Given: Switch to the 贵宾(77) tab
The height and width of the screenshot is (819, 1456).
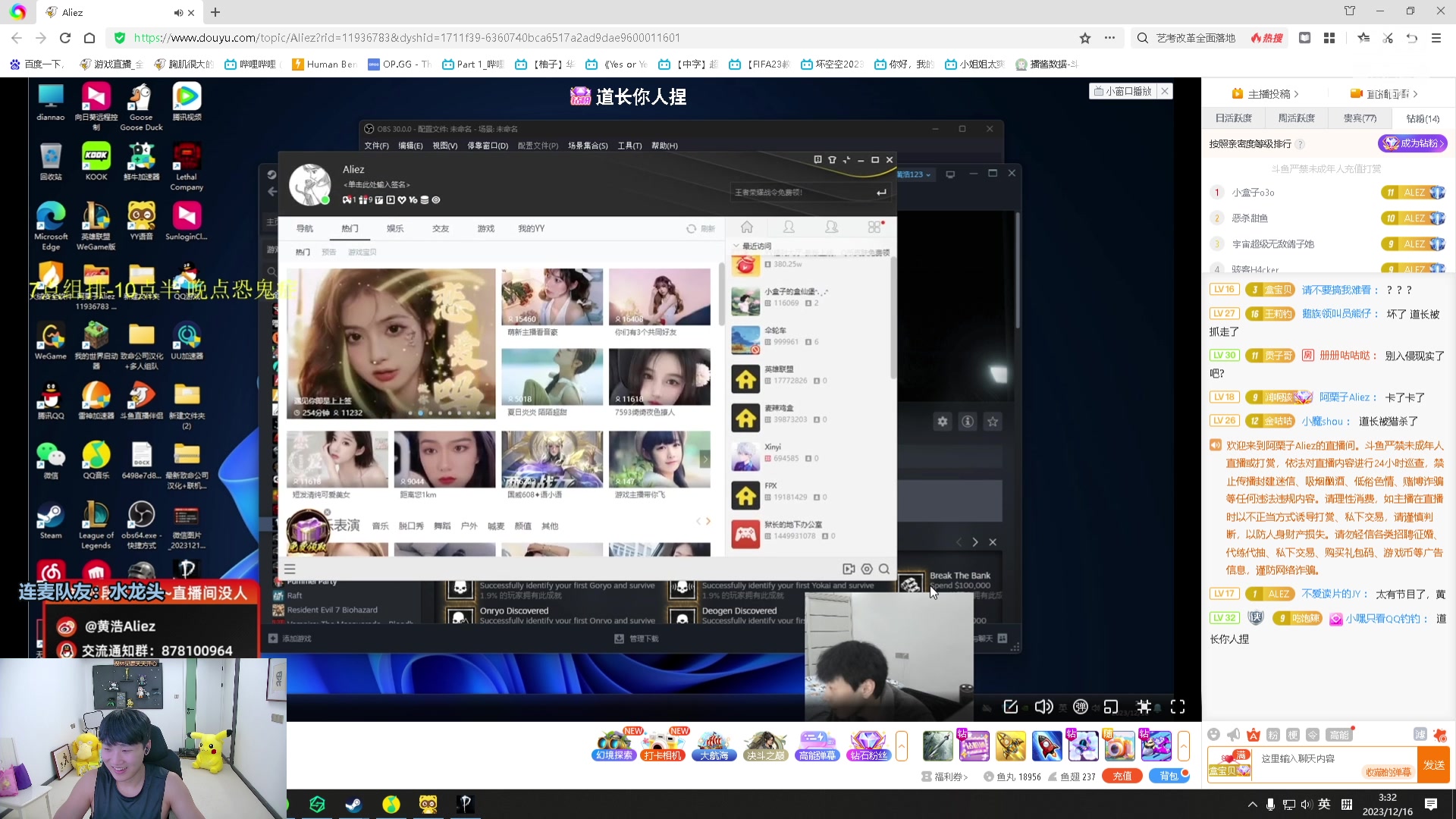Looking at the screenshot, I should pyautogui.click(x=1360, y=118).
